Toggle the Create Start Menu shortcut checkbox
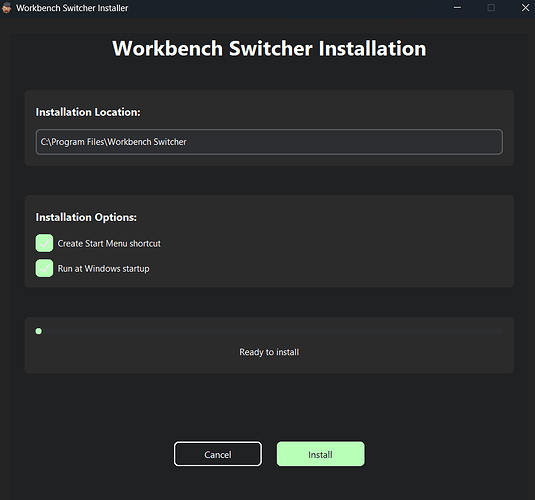This screenshot has width=535, height=500. pos(44,243)
